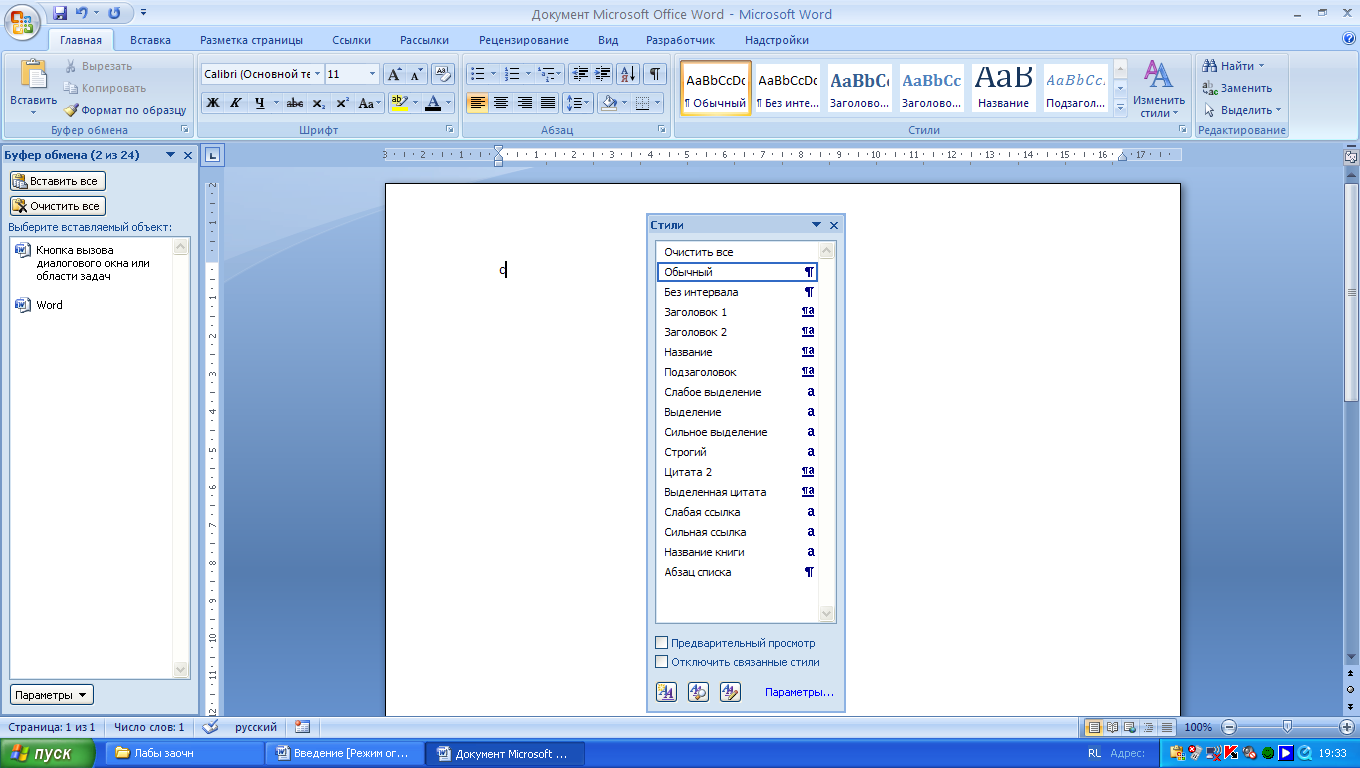Open Параметры dropdown in clipboard pane
Image resolution: width=1360 pixels, height=768 pixels.
52,695
